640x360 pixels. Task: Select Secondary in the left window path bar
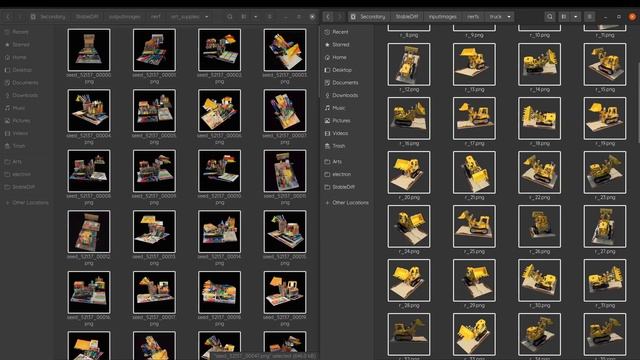click(x=48, y=17)
